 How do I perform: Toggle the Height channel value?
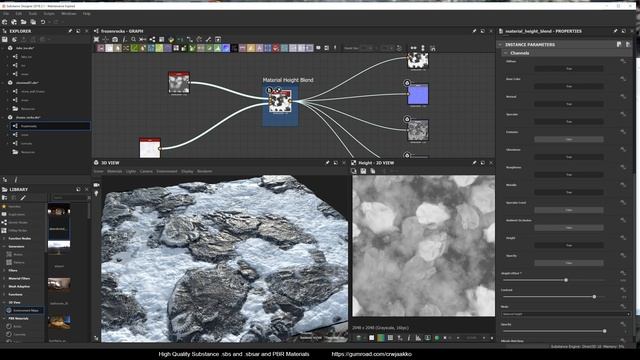[x=569, y=245]
